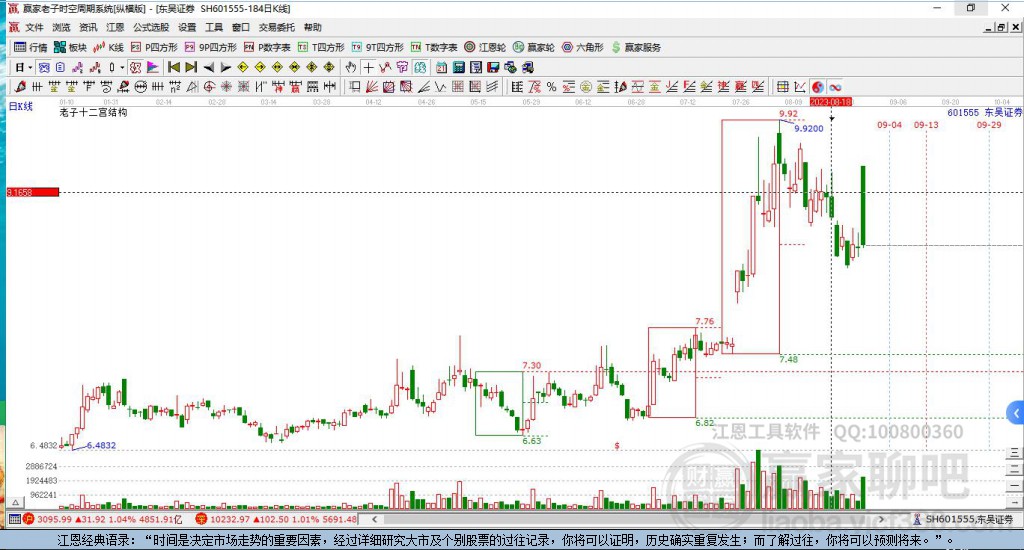Open the P四方形 tool
Image resolution: width=1024 pixels, height=550 pixels.
(x=154, y=47)
